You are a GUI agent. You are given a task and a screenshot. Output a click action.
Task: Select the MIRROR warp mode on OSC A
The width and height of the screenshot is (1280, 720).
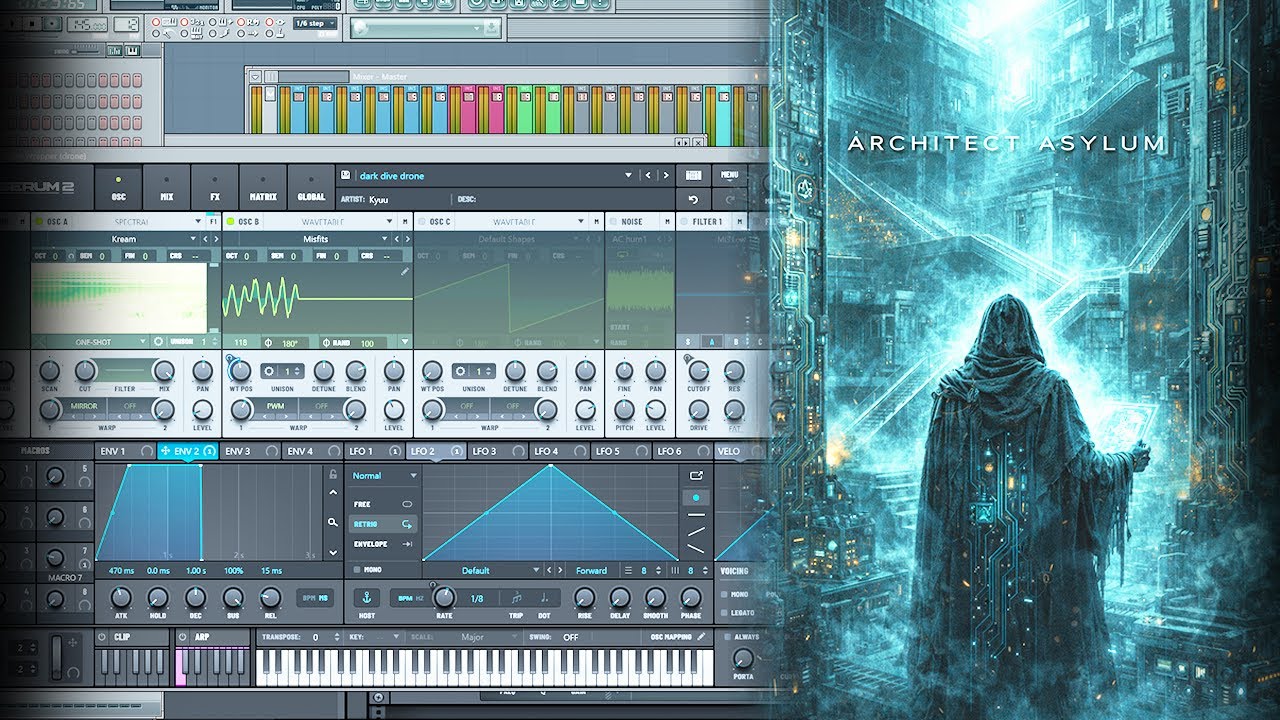[x=84, y=406]
